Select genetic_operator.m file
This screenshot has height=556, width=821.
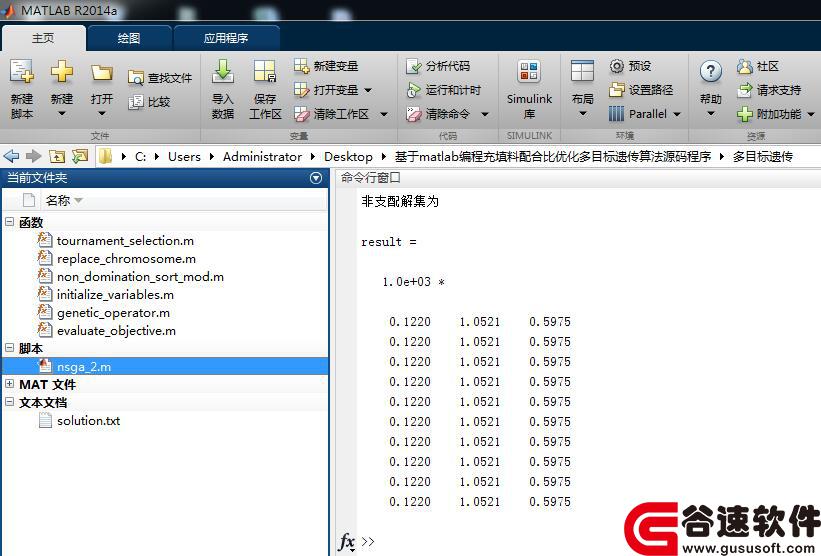tap(113, 313)
